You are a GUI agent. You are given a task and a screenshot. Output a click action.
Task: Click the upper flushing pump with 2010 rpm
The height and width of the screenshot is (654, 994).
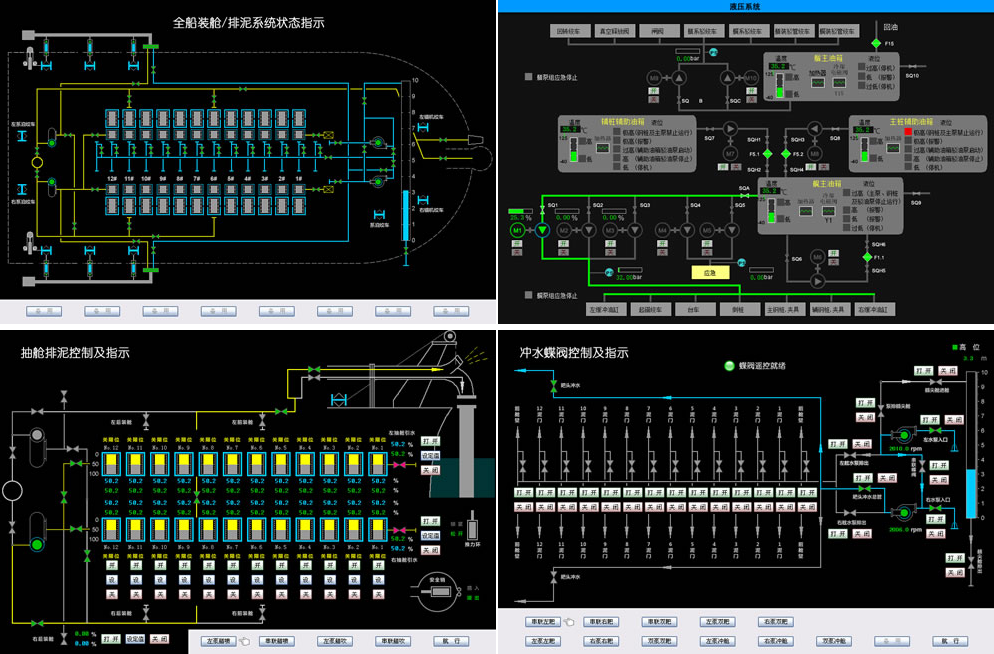[x=903, y=435]
